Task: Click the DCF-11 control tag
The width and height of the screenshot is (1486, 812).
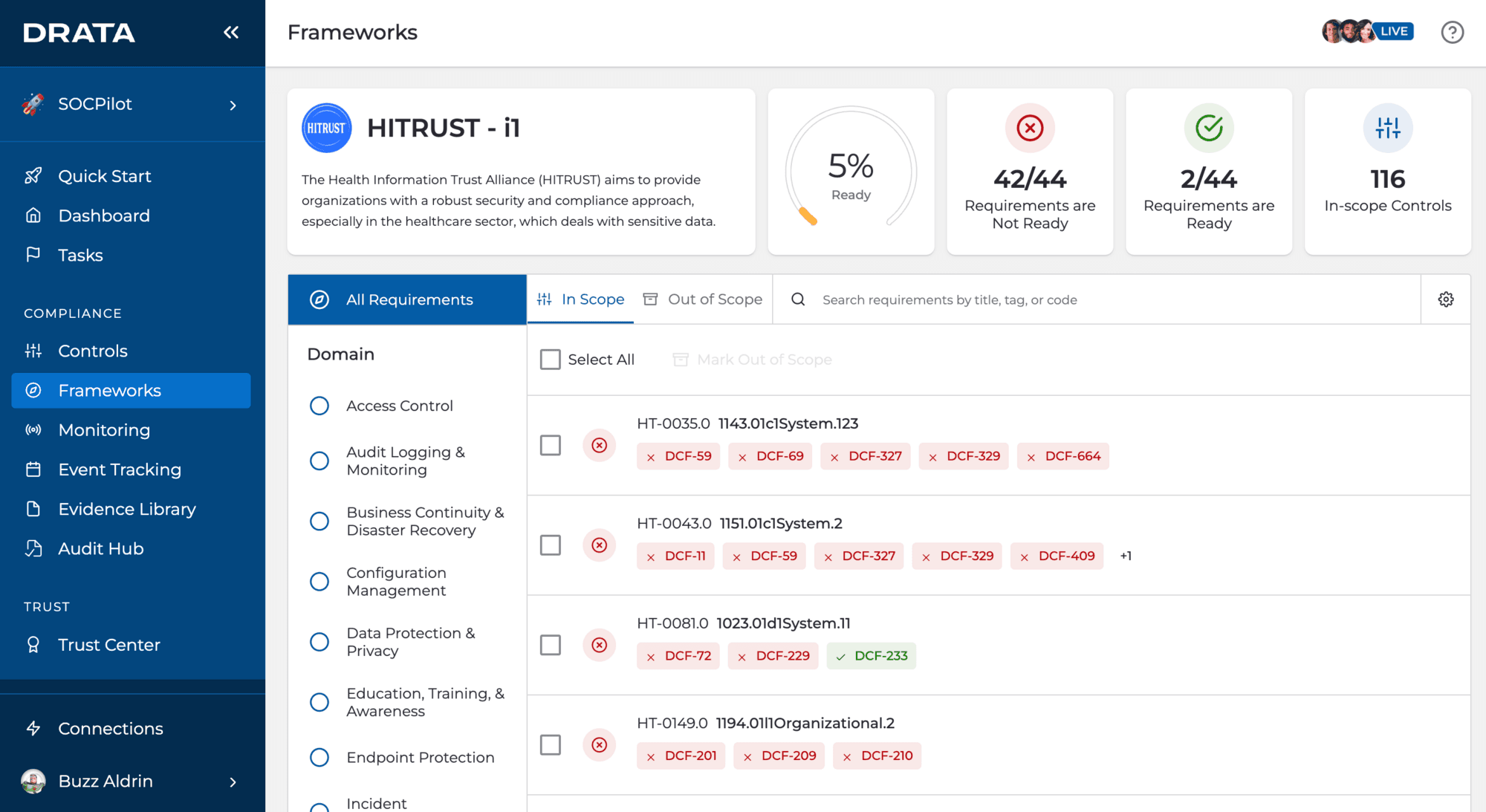Action: (x=675, y=556)
